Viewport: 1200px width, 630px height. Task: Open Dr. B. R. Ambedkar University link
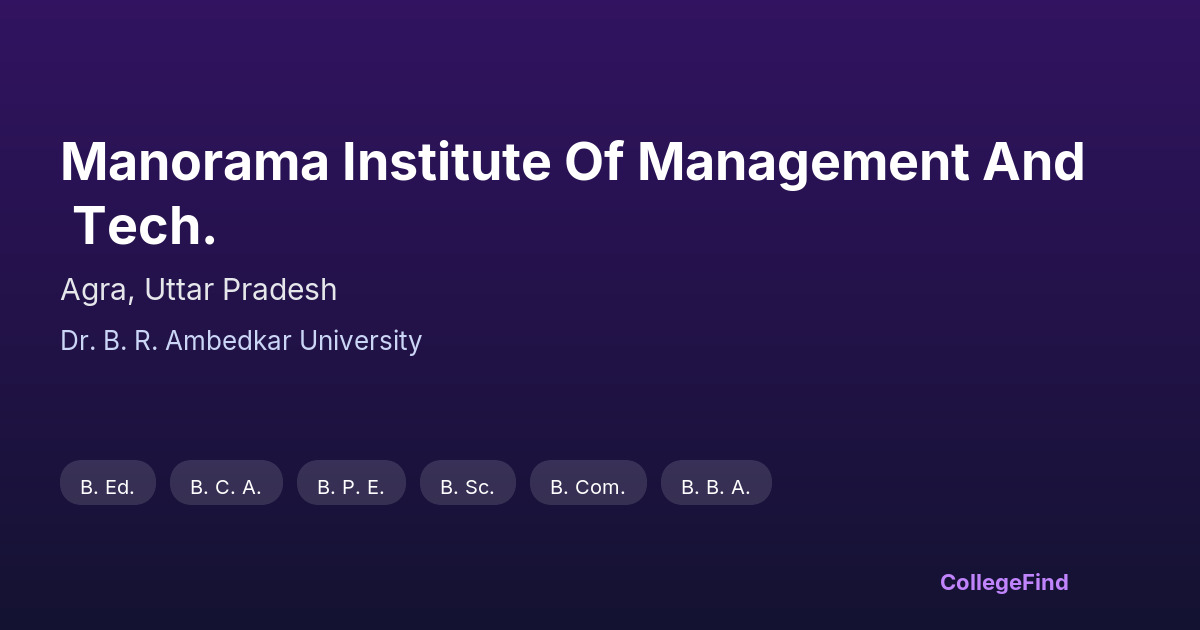coord(241,341)
